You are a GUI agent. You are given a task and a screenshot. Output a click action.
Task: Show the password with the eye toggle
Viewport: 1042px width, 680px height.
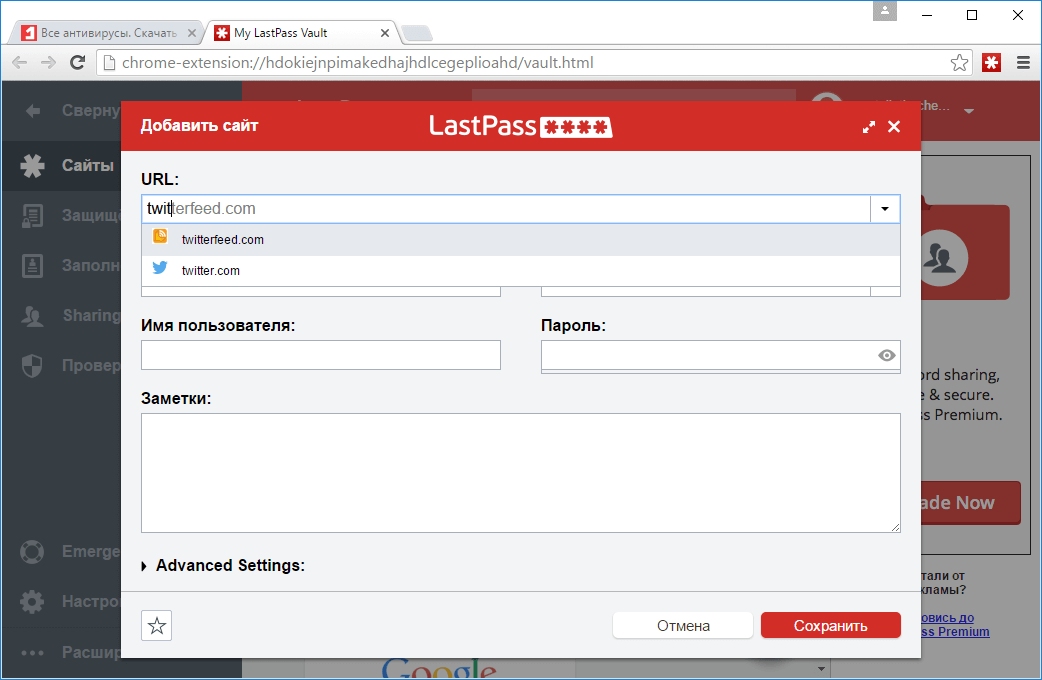[x=886, y=355]
